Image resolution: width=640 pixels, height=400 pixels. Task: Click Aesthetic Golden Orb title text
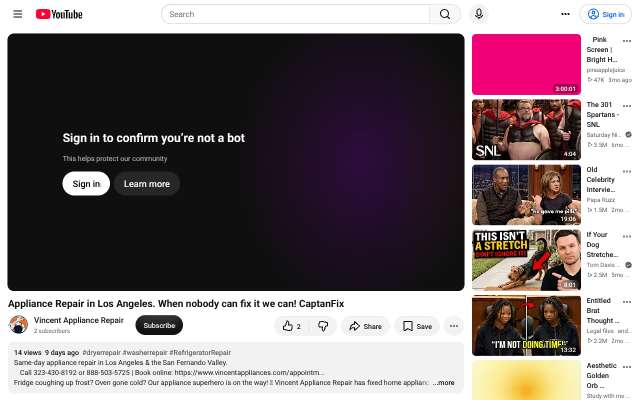point(602,376)
